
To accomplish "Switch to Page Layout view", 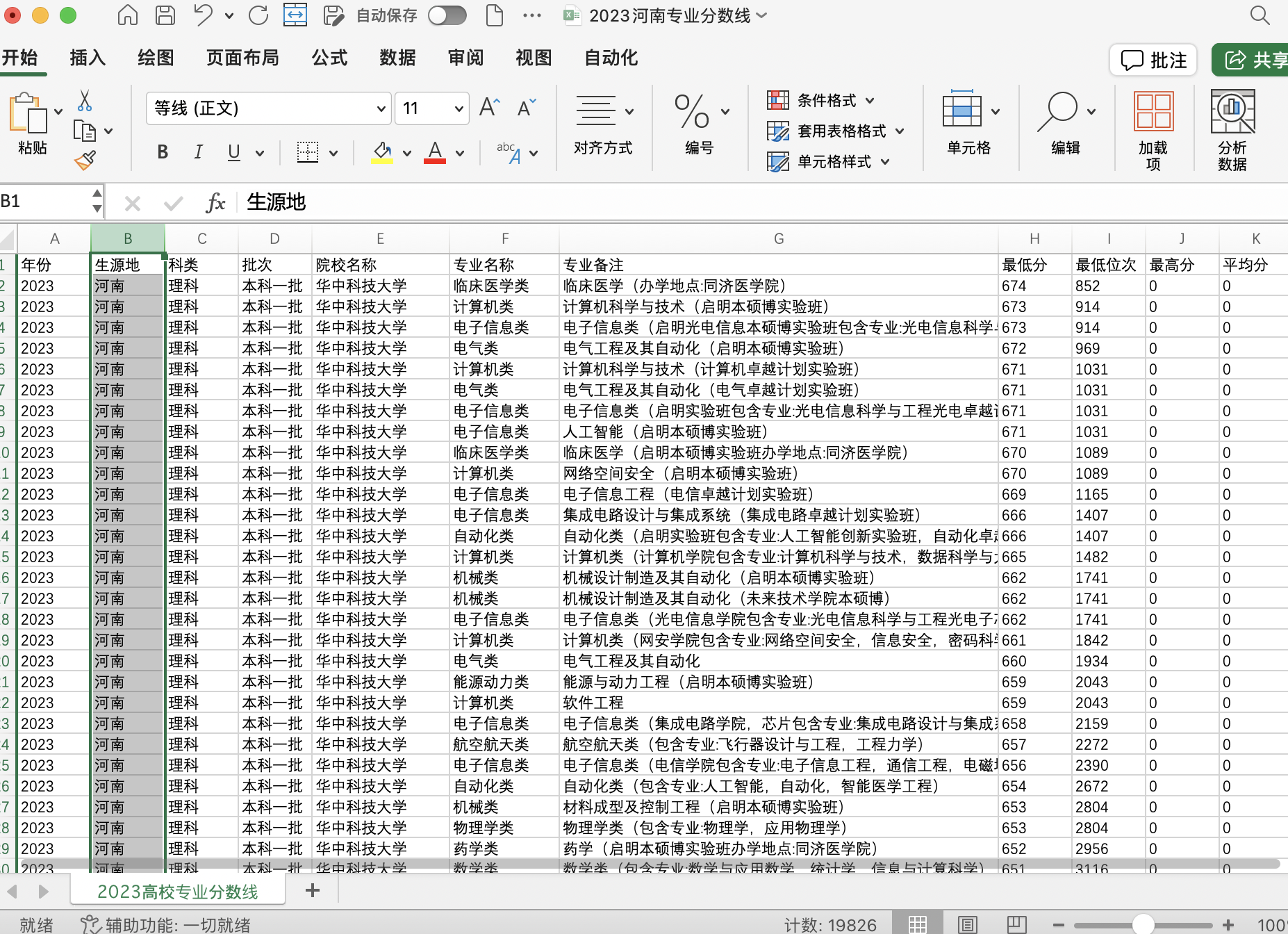I will [968, 924].
